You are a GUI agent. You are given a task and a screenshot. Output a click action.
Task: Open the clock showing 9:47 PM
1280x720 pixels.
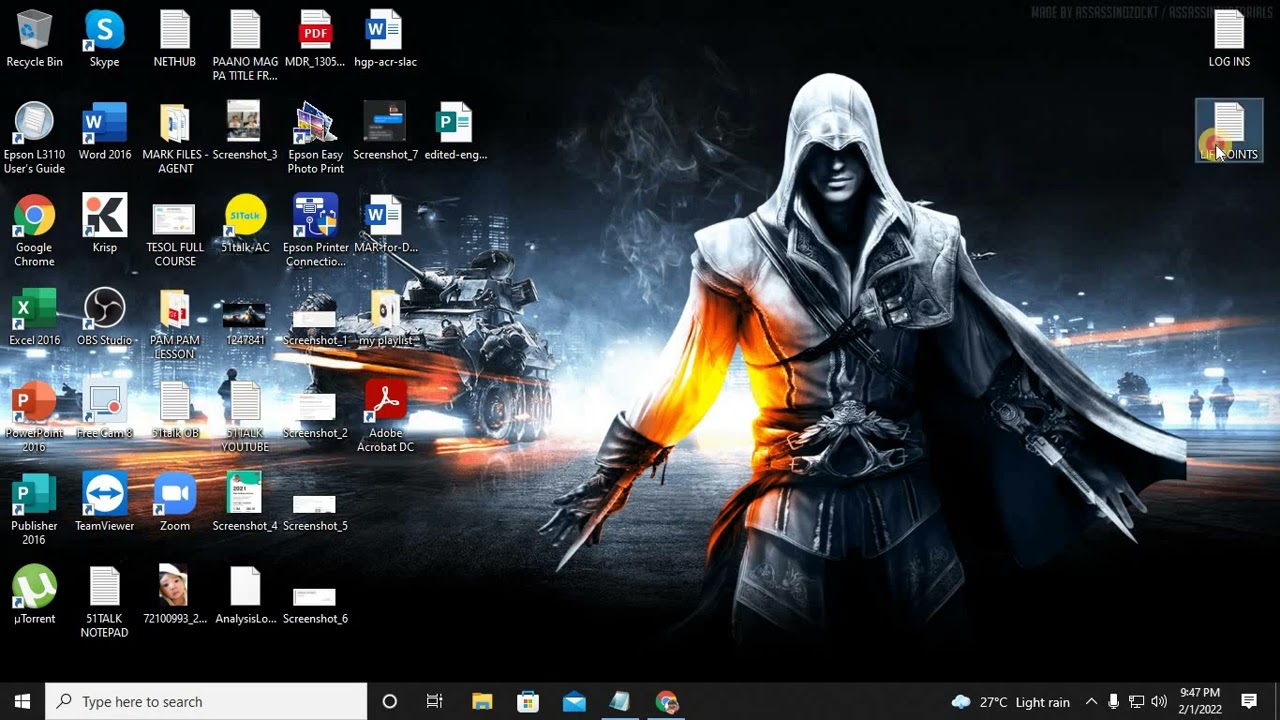point(1200,702)
